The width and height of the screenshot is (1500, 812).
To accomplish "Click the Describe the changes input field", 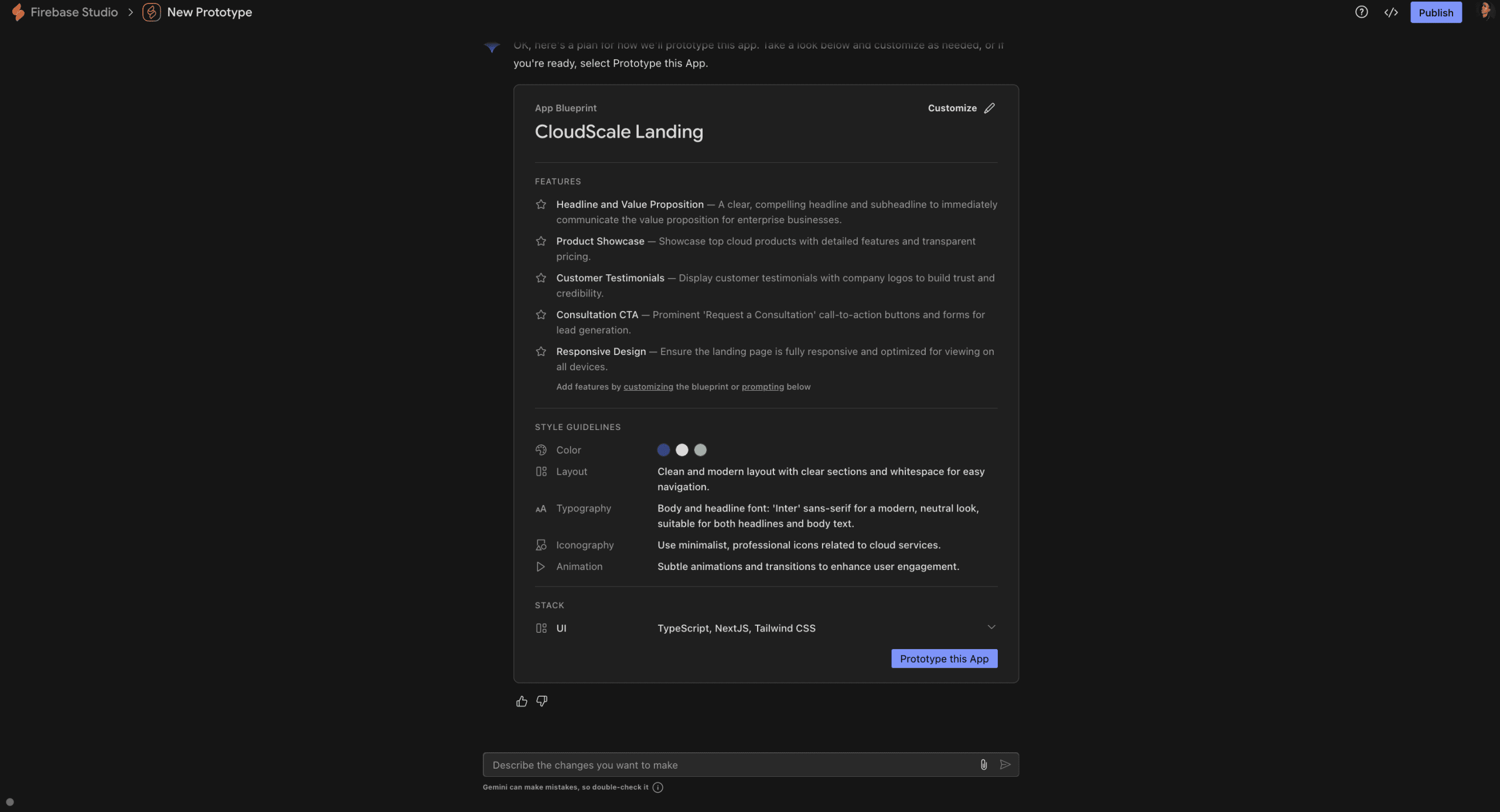I will coord(703,765).
